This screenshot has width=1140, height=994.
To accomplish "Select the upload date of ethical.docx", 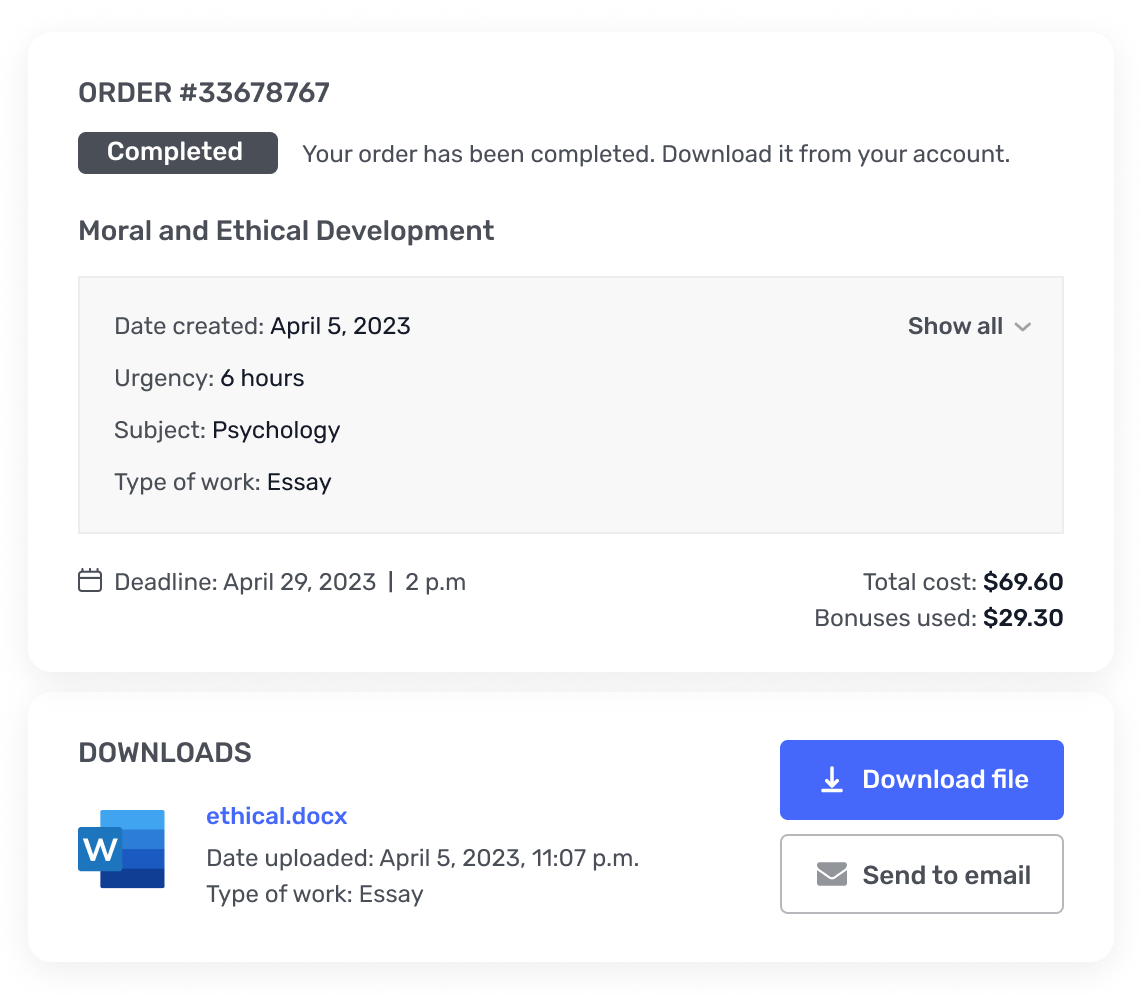I will [422, 858].
